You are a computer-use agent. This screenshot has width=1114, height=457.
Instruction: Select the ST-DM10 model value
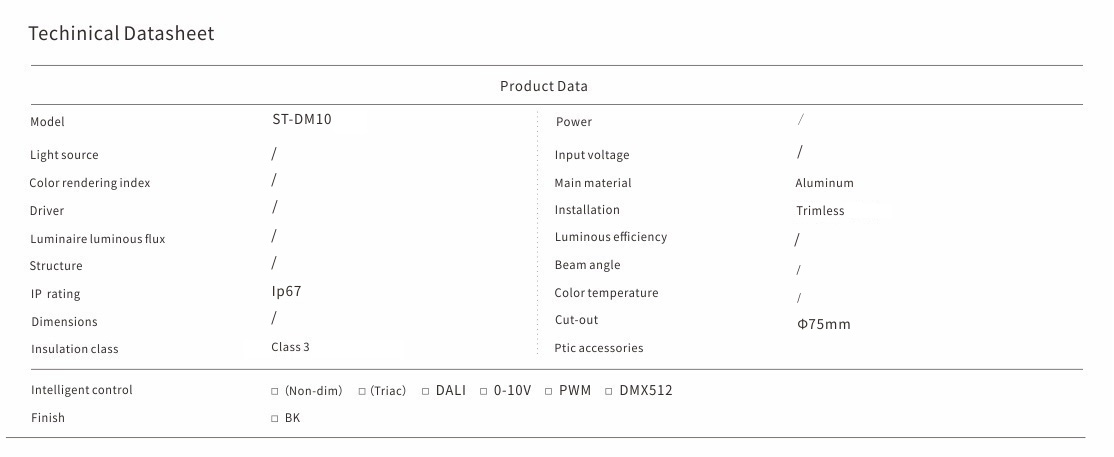(x=301, y=119)
